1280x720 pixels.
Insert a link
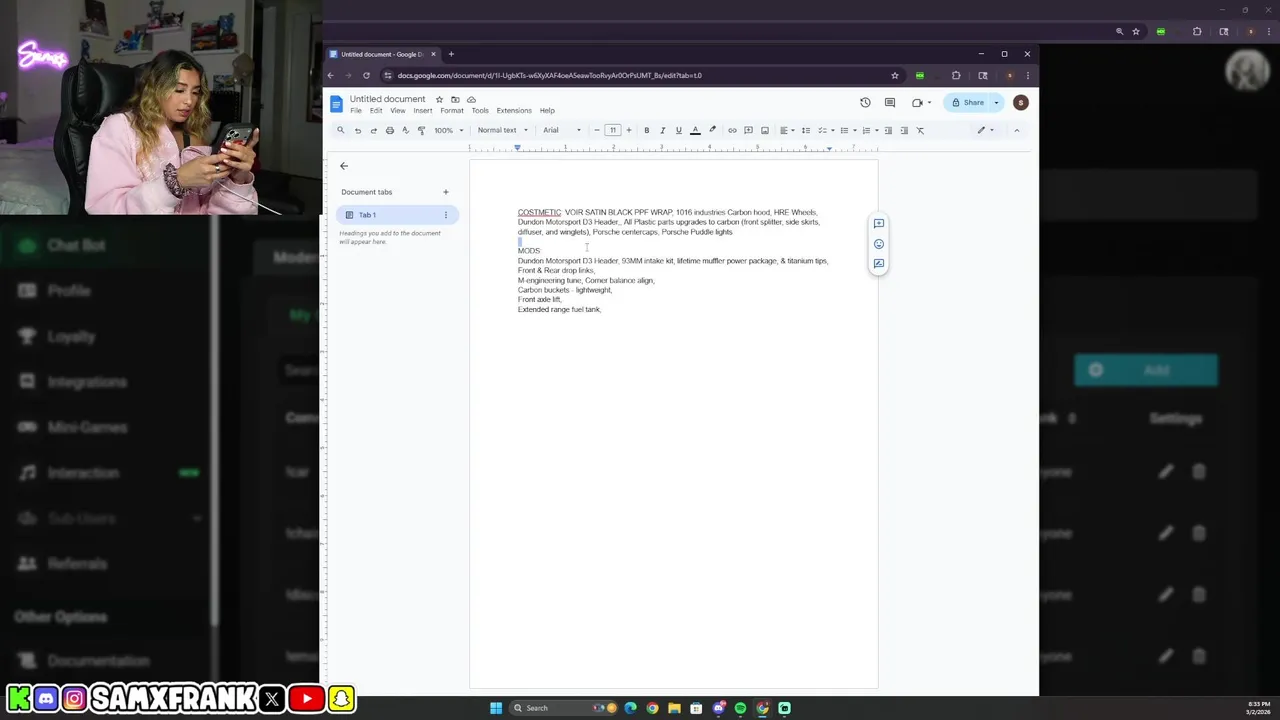tap(732, 130)
